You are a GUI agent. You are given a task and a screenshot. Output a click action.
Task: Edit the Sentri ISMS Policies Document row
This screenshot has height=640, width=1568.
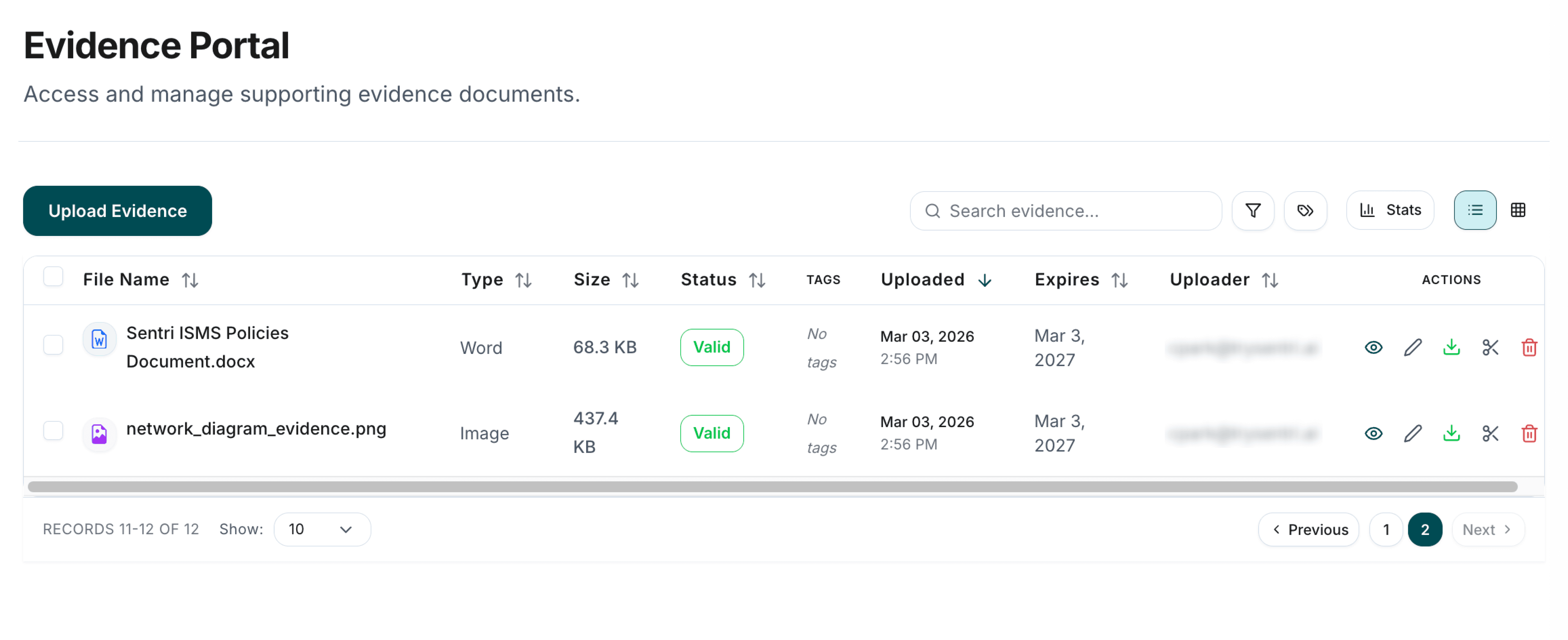tap(1412, 347)
